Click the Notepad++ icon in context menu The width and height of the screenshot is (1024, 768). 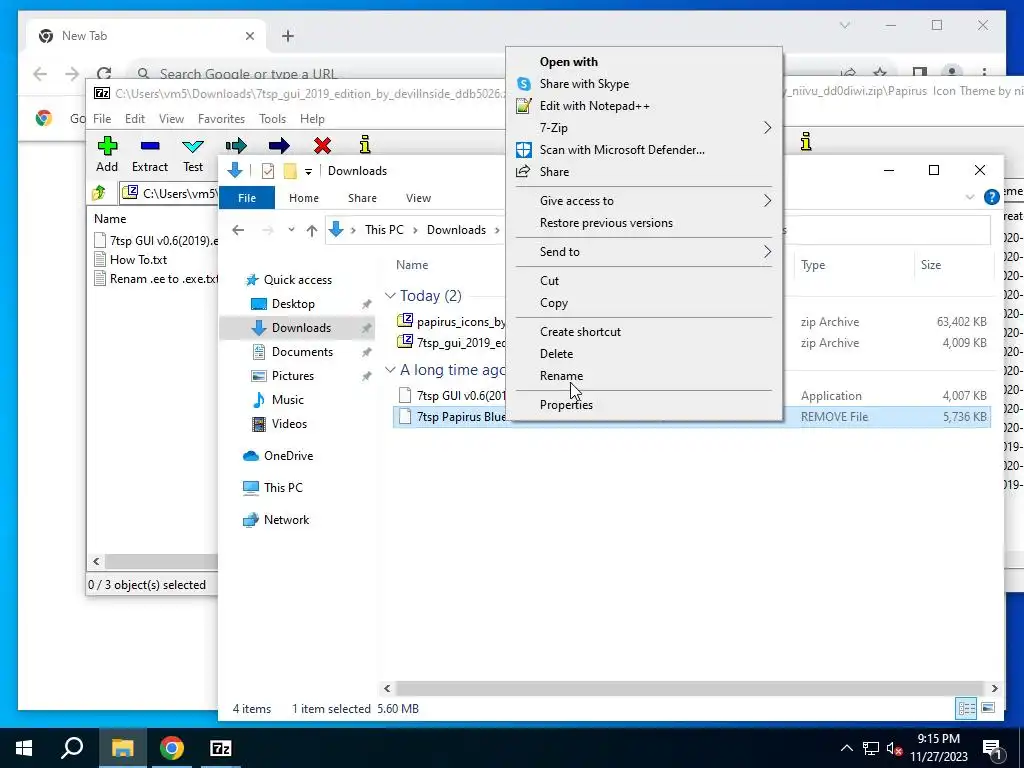point(524,106)
